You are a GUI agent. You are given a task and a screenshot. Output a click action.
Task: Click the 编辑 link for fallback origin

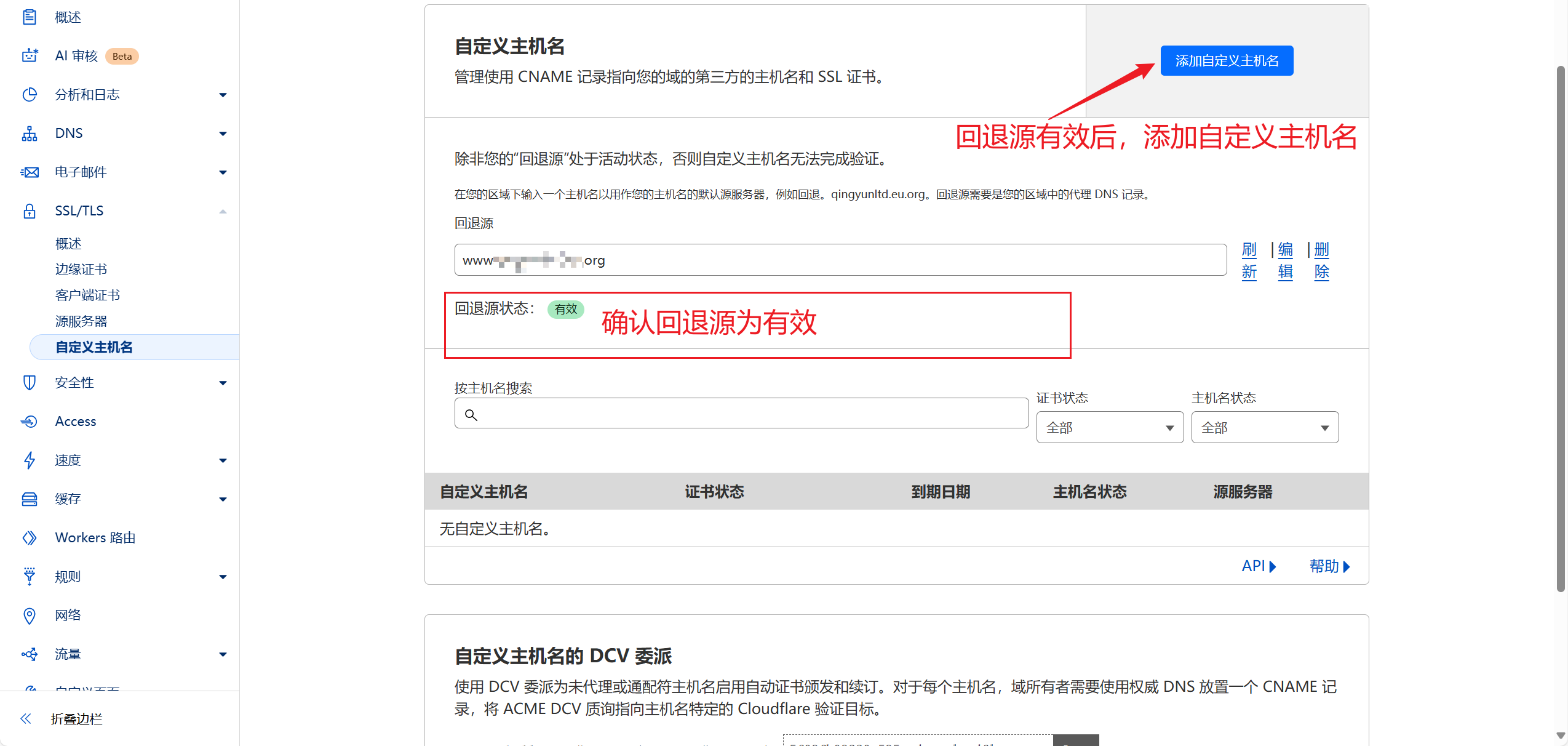coord(1285,261)
